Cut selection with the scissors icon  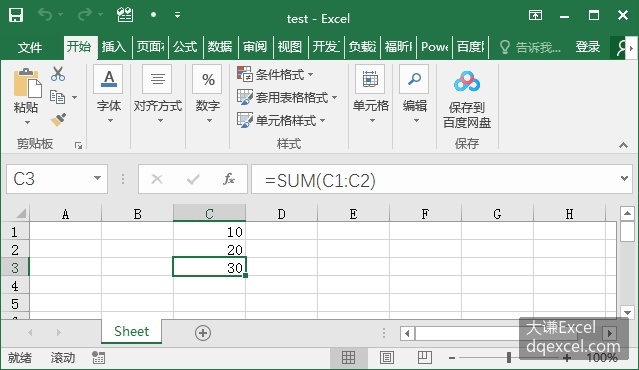click(x=58, y=74)
